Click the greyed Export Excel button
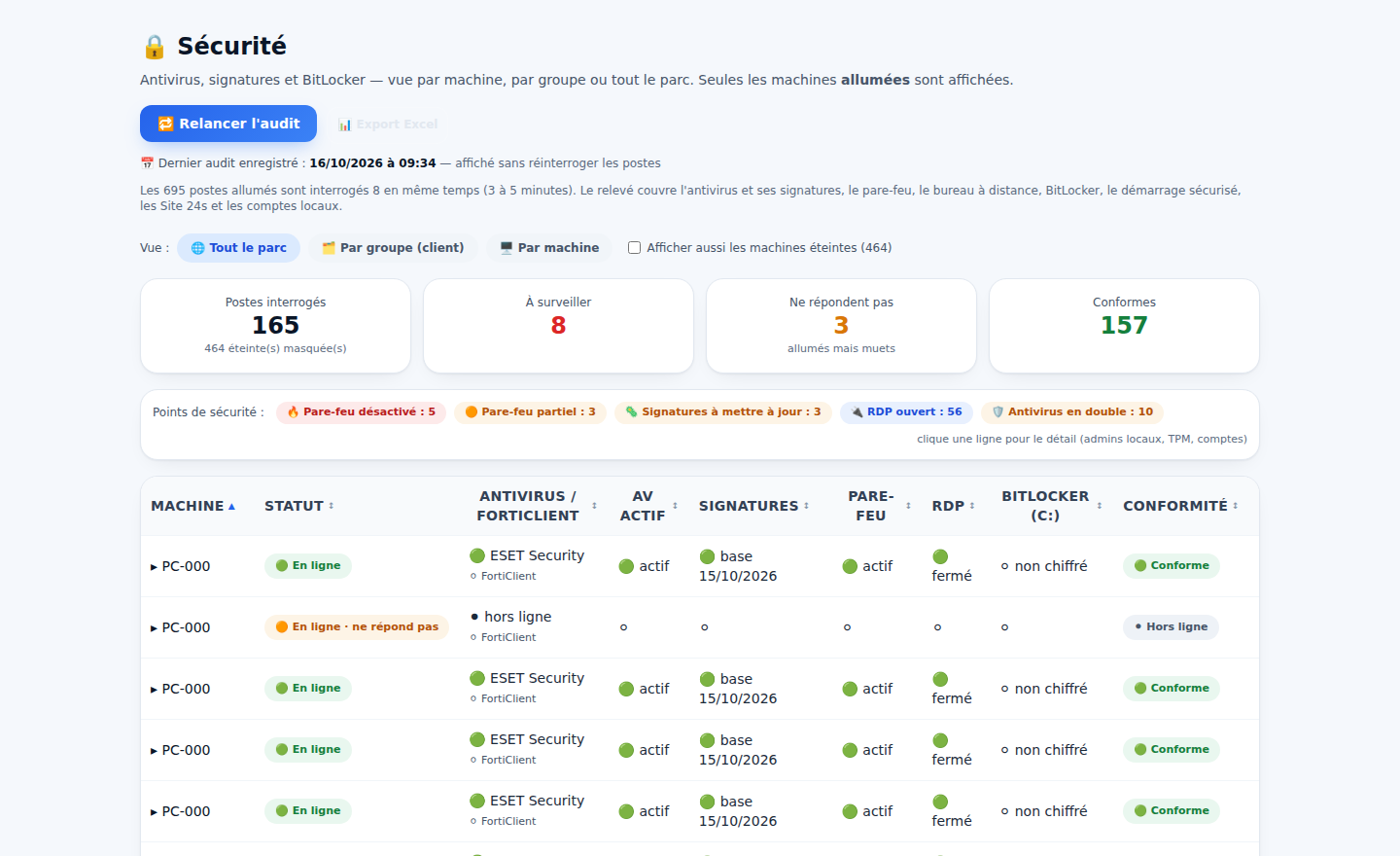The image size is (1400, 856). coord(388,125)
